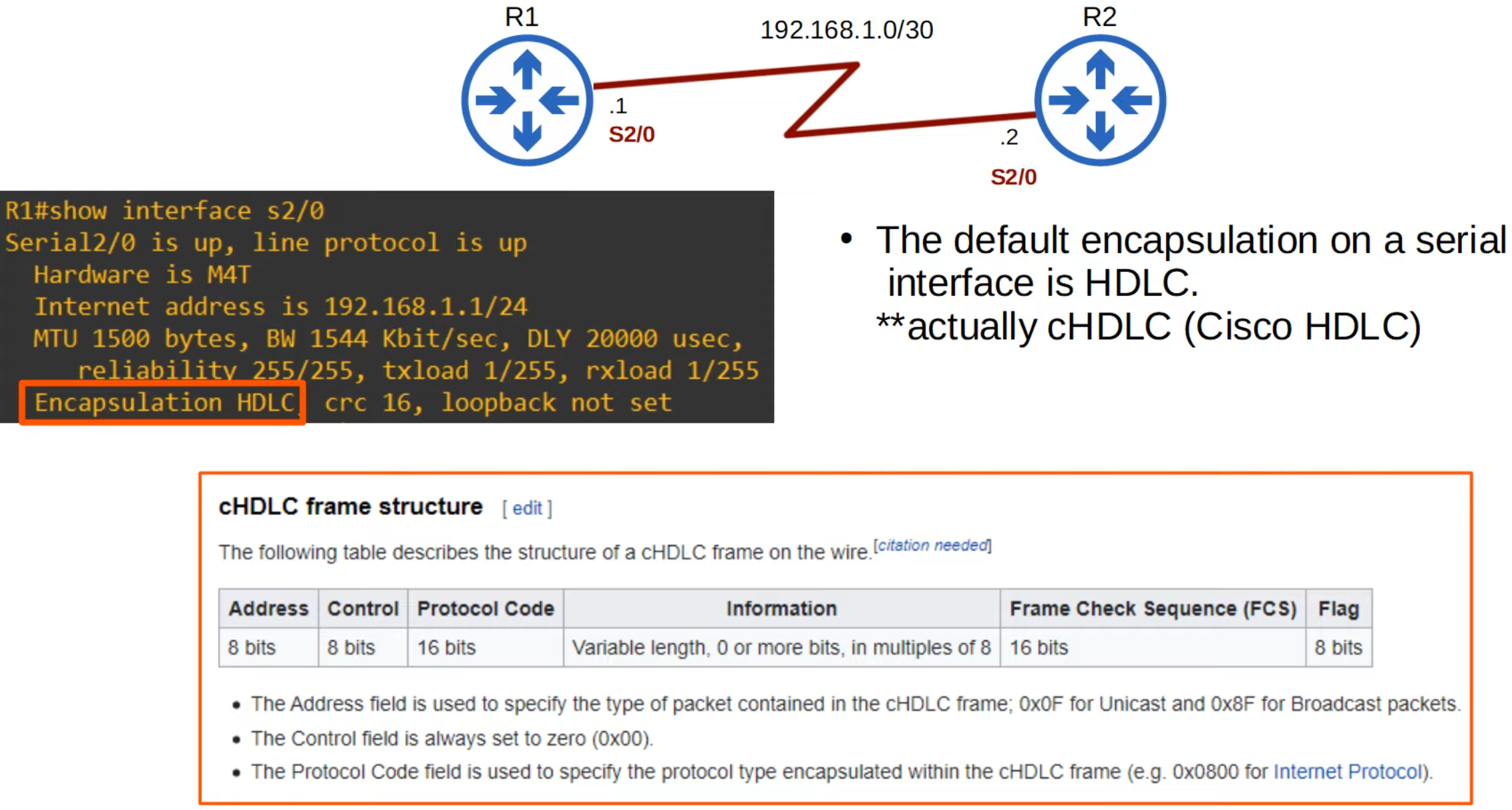Click the Control column header
Image resolution: width=1512 pixels, height=810 pixels.
[363, 608]
